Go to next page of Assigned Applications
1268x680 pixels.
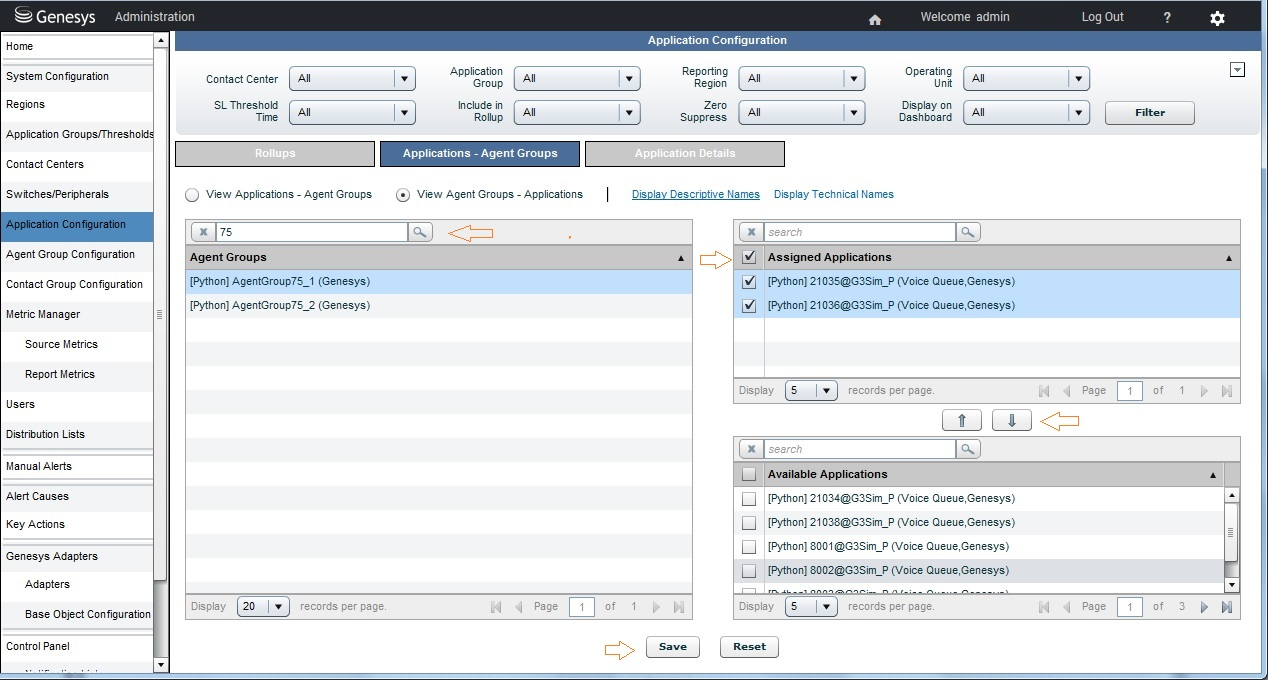[1204, 391]
